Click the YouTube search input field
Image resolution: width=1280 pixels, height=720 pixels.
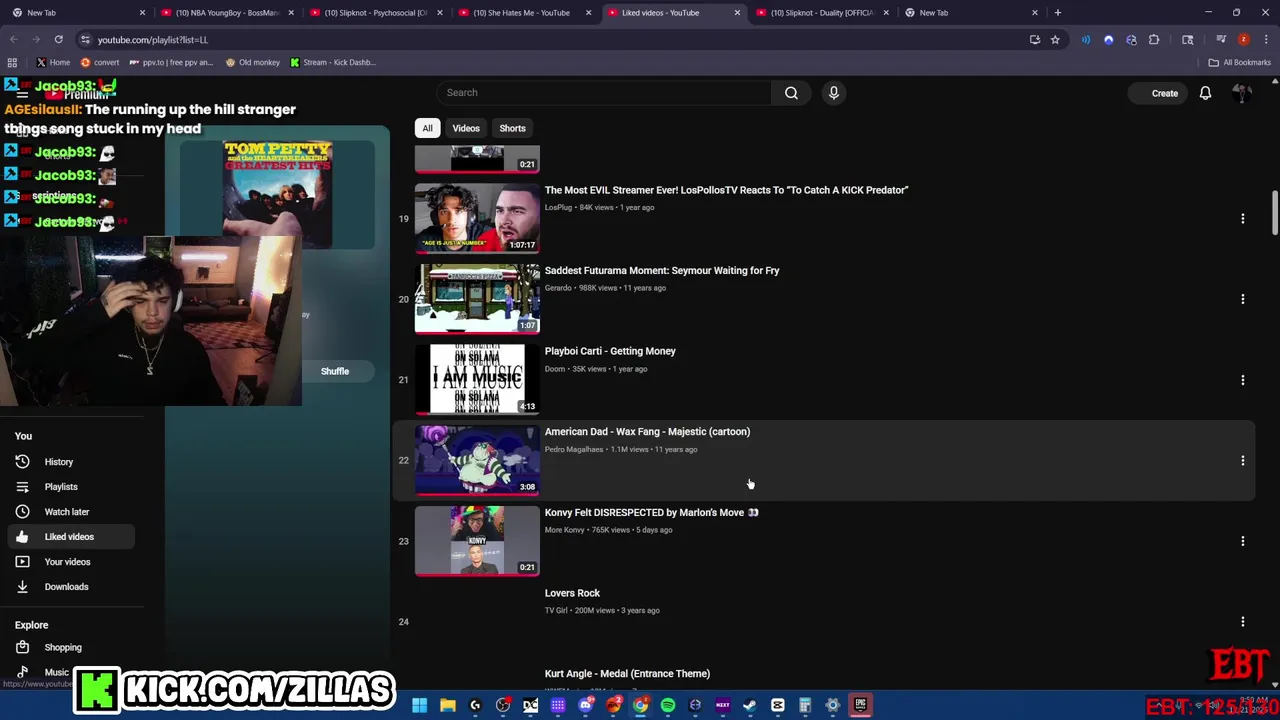coord(603,93)
